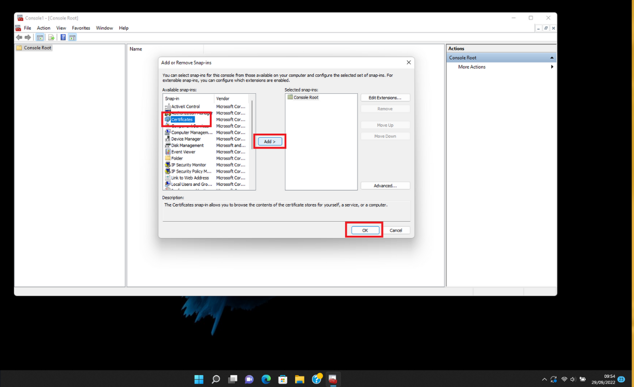Click the Windows Start button
This screenshot has width=634, height=387.
coord(199,379)
